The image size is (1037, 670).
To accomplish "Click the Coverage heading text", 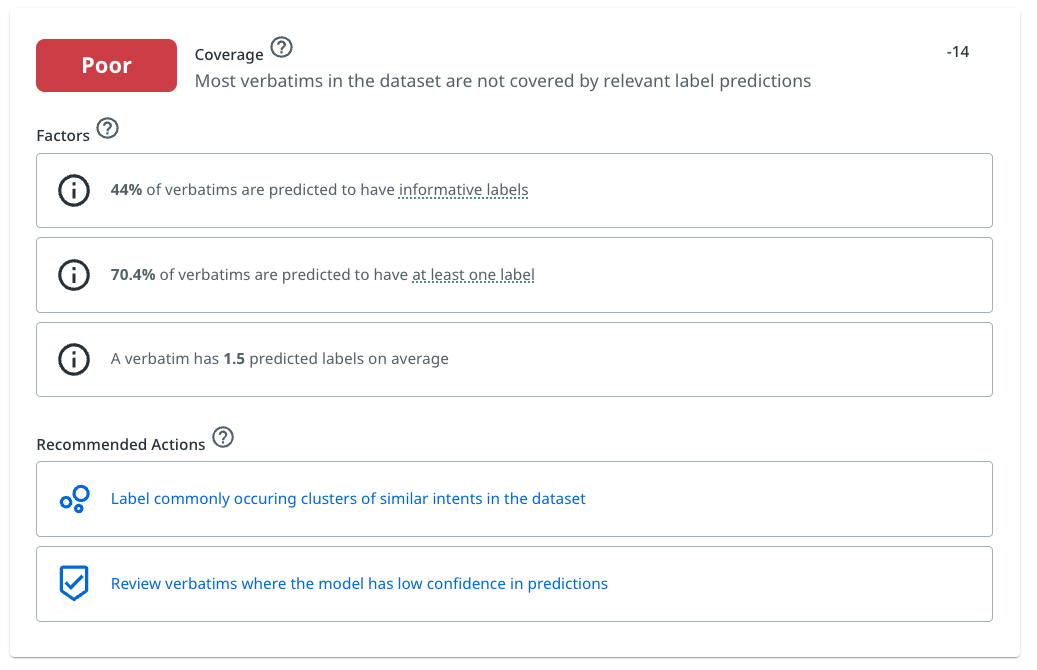I will [229, 55].
